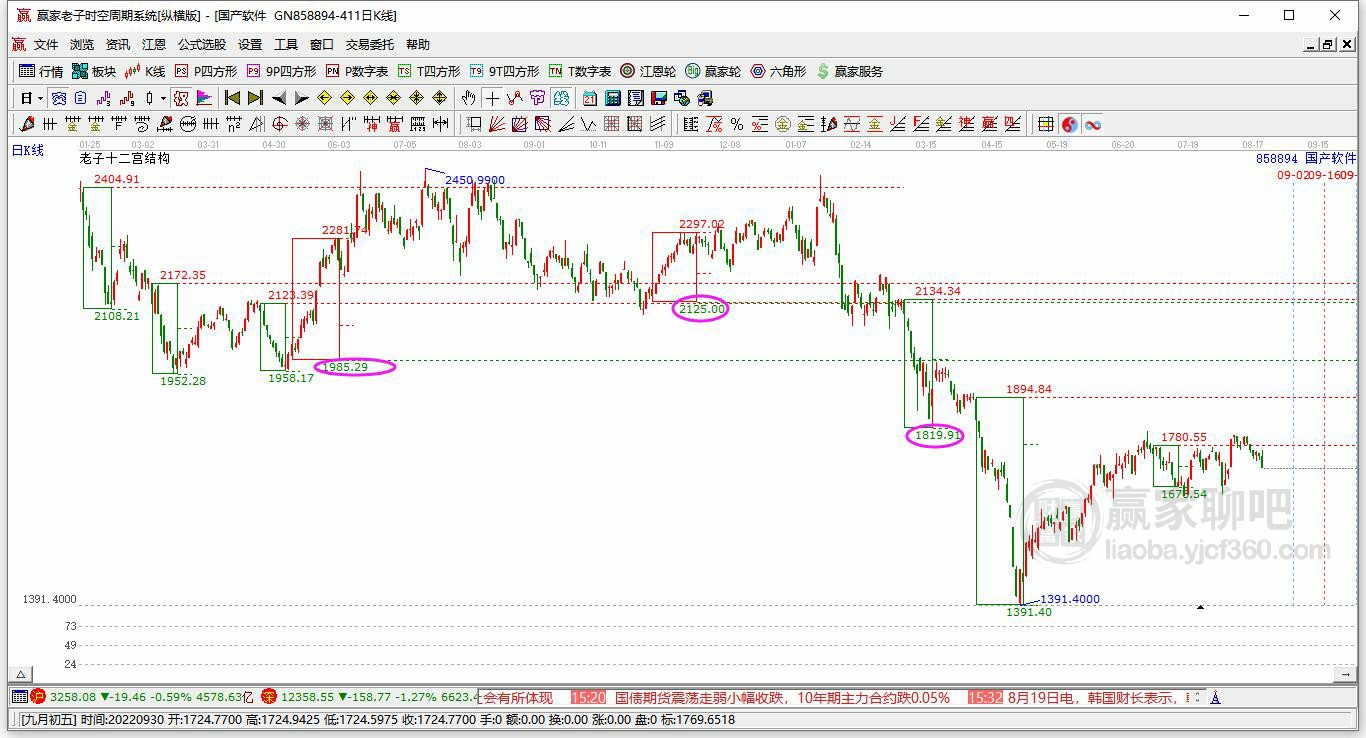Open the calendar 21 icon
Viewport: 1366px width, 738px height.
click(590, 98)
